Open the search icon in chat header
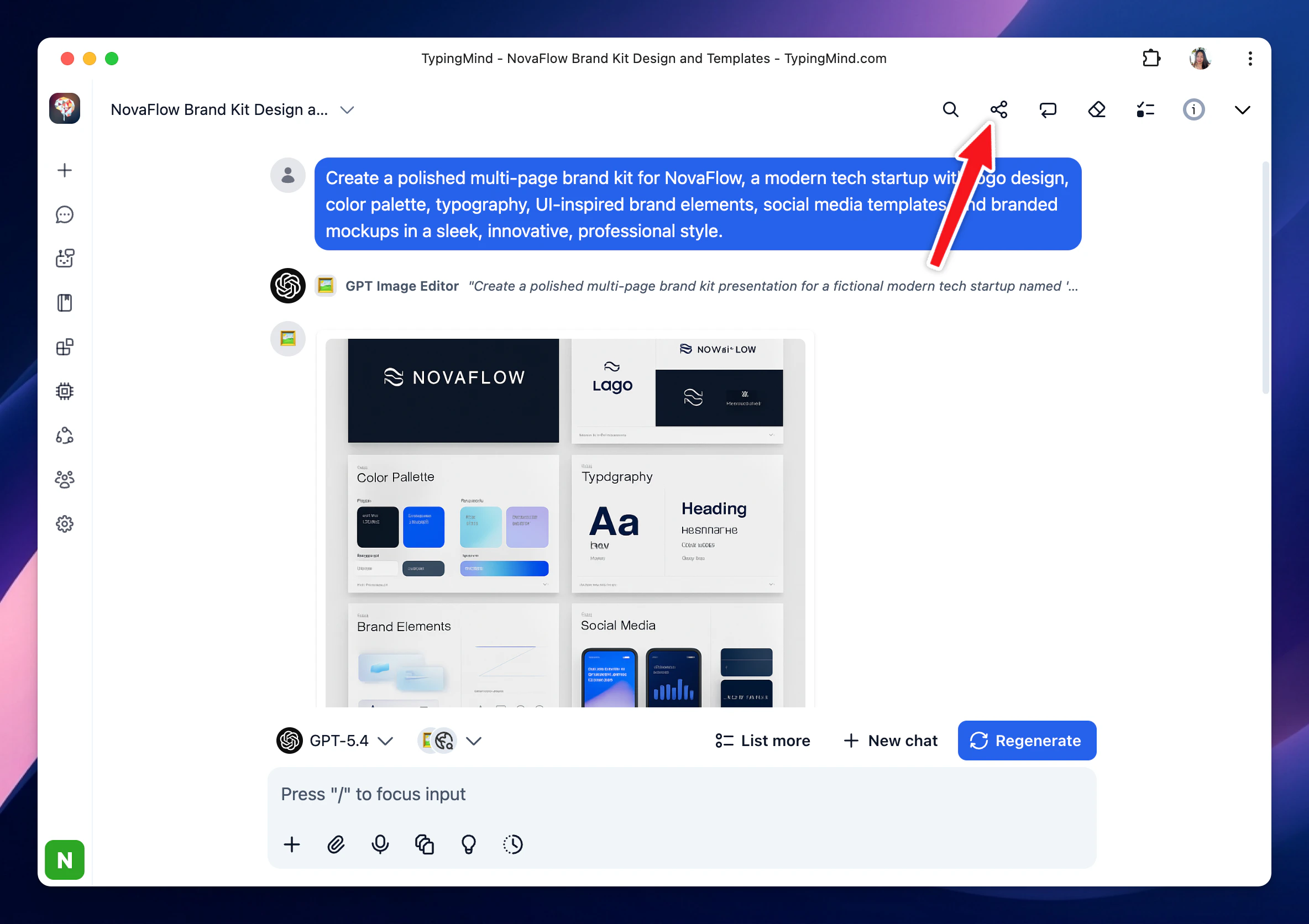The image size is (1309, 924). [x=950, y=109]
